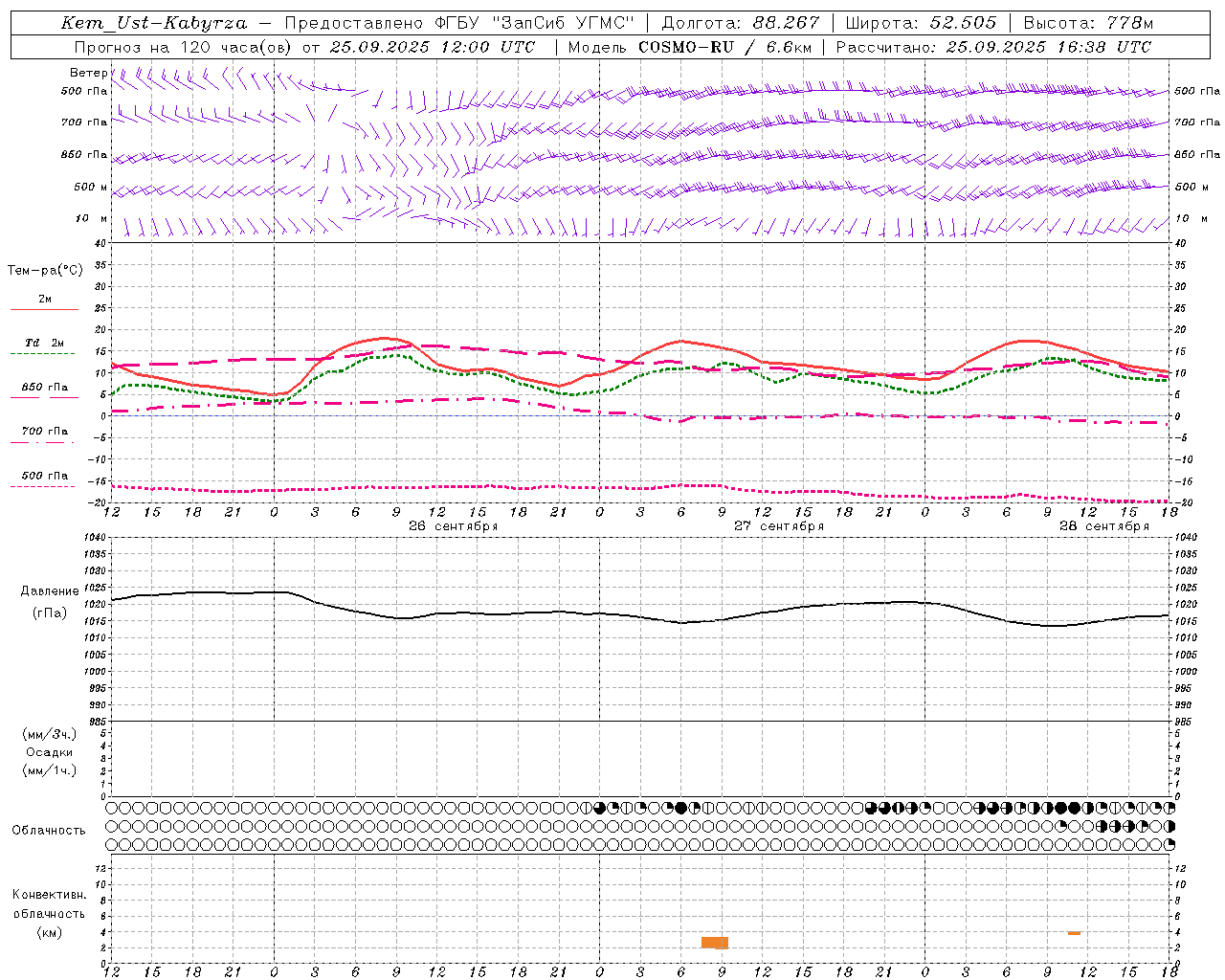Select the Td 2м dew point legend entry
This screenshot has width=1225, height=980.
coord(44,346)
